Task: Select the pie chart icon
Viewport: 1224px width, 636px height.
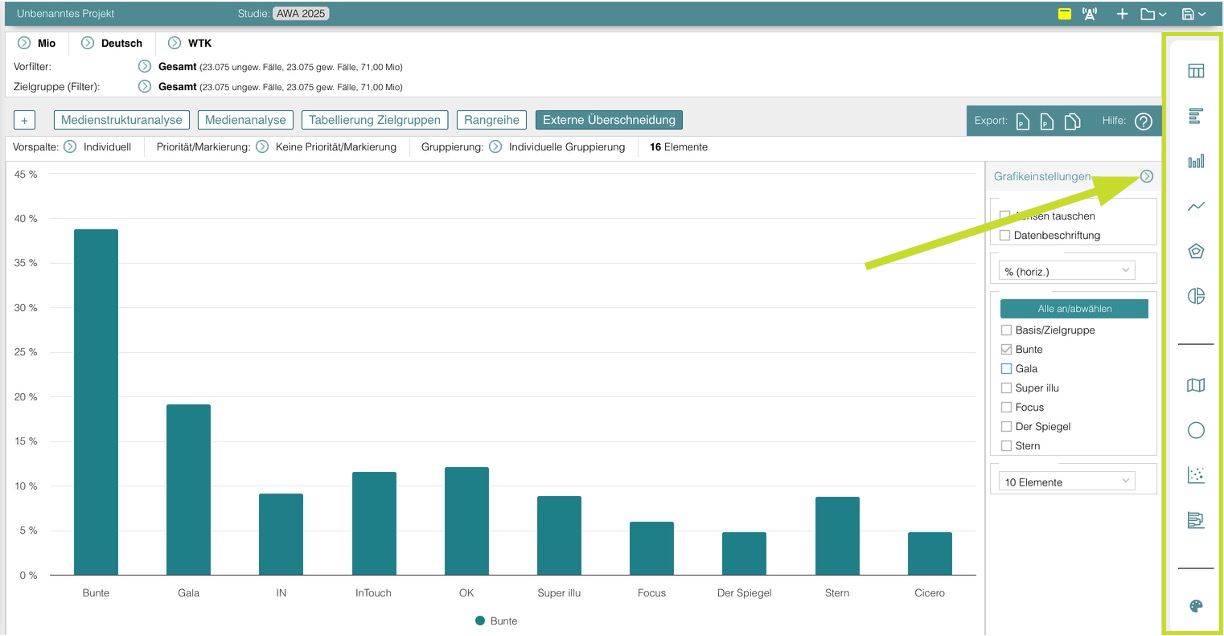Action: coord(1195,296)
